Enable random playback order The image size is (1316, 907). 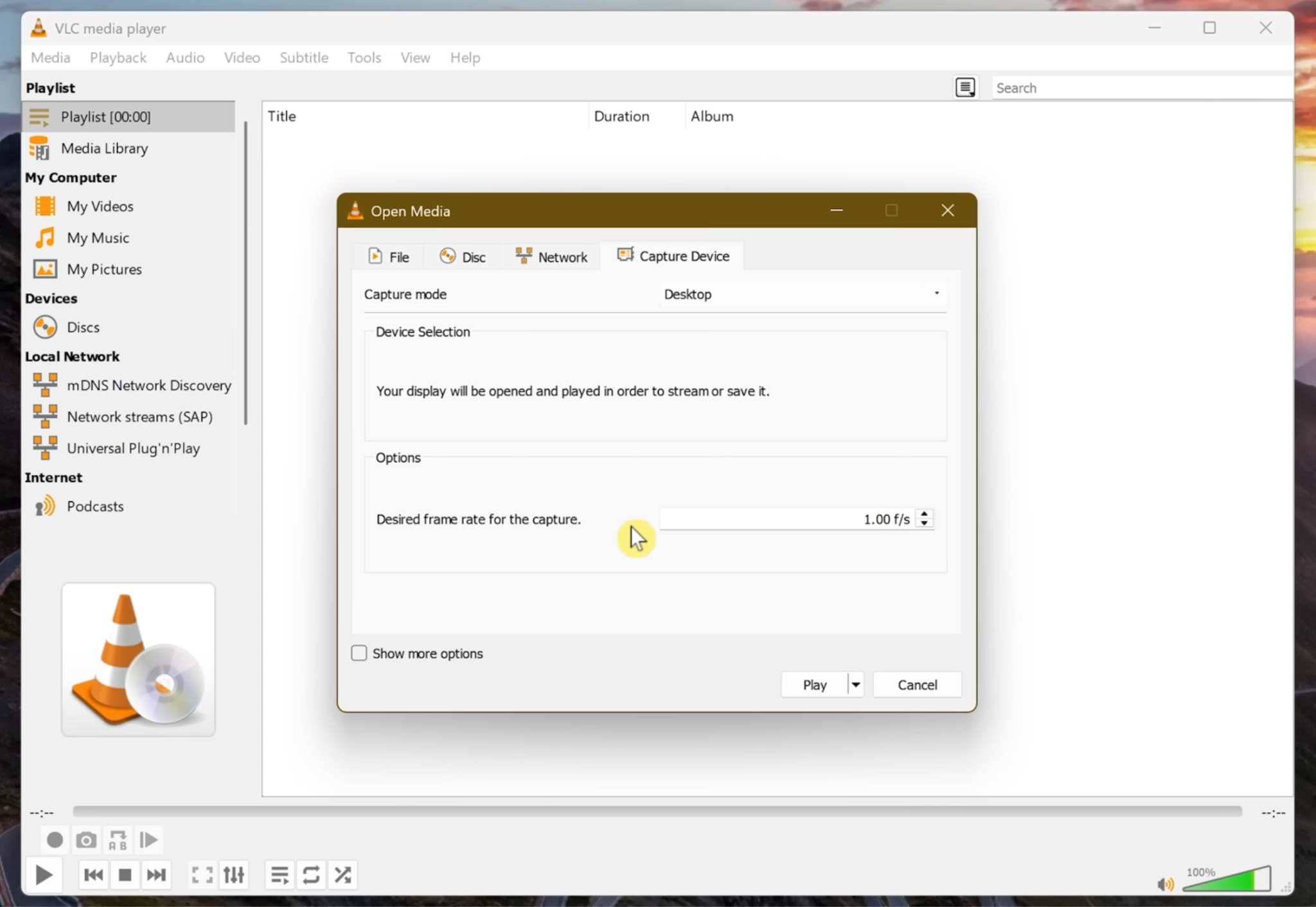pyautogui.click(x=342, y=874)
